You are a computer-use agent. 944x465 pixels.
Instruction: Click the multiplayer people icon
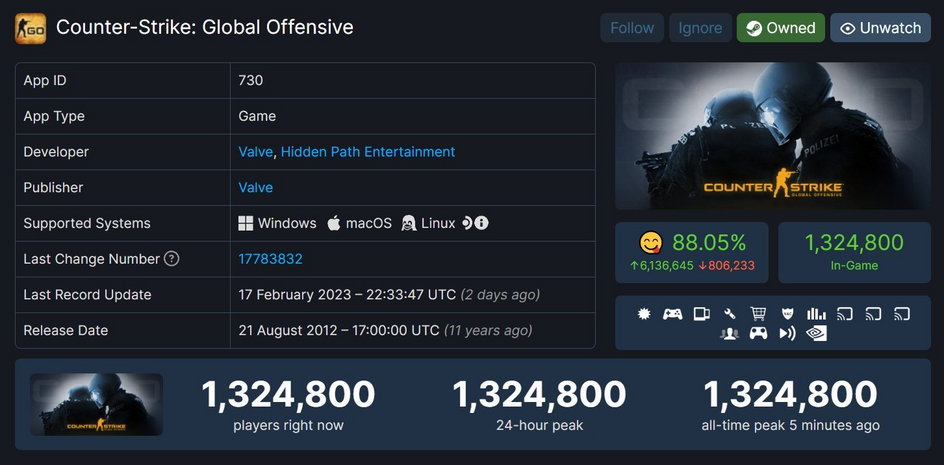[729, 333]
